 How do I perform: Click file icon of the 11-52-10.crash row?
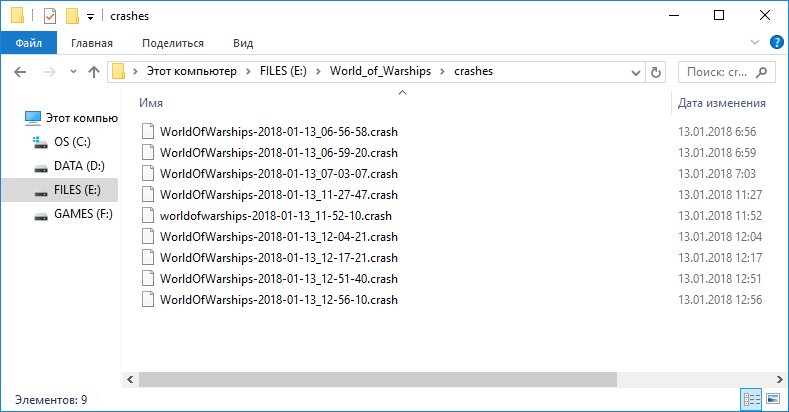tap(148, 215)
